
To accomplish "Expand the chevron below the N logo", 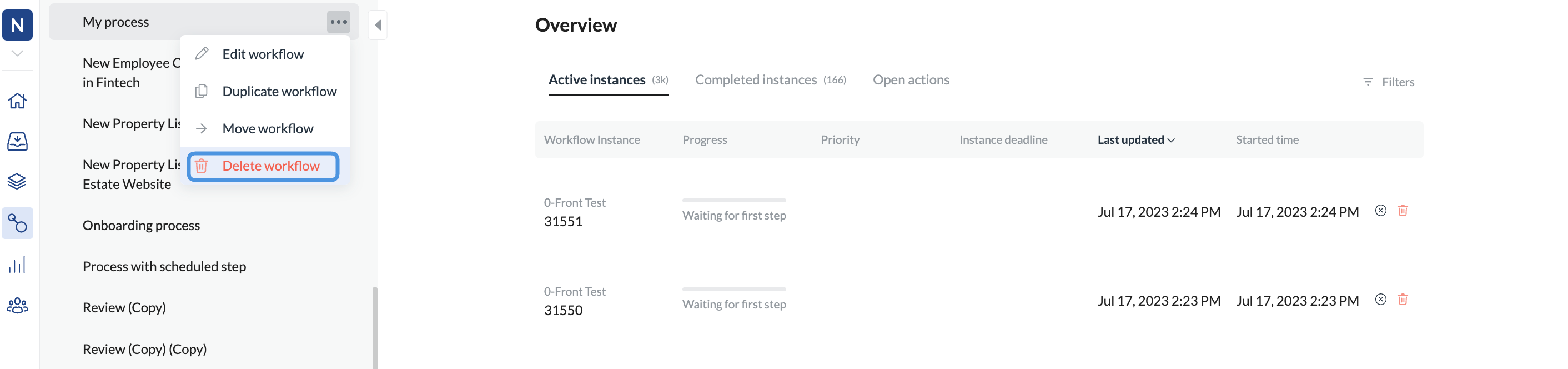I will click(18, 53).
